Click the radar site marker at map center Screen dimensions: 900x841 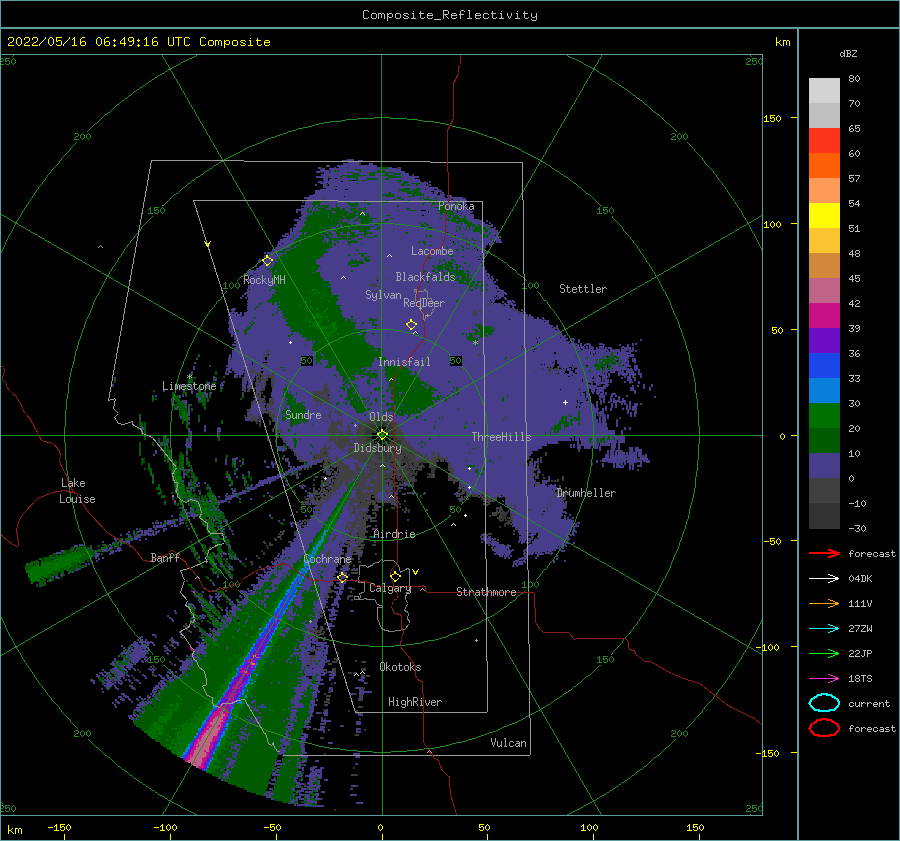(x=382, y=435)
